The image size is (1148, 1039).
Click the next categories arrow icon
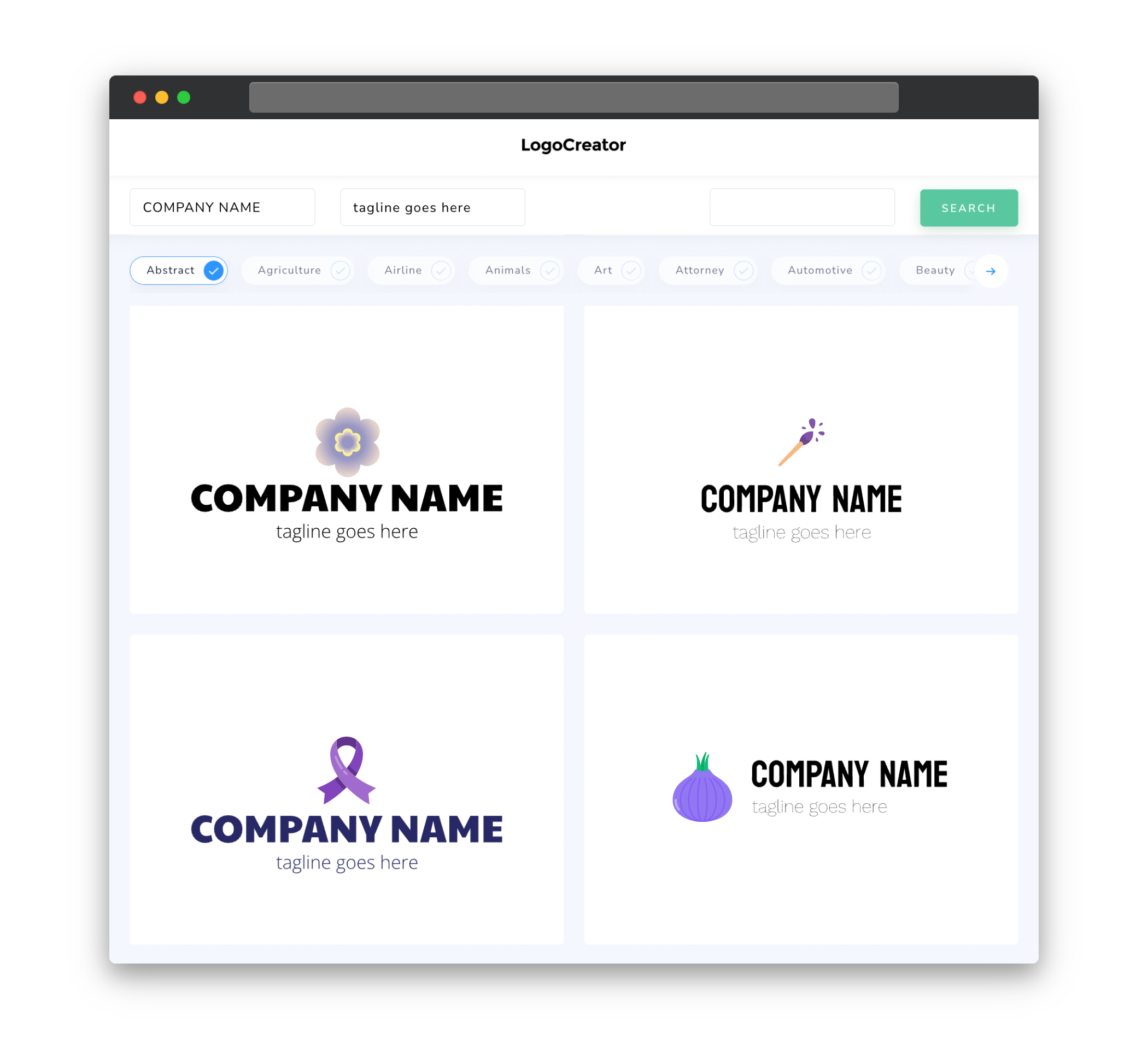point(990,271)
